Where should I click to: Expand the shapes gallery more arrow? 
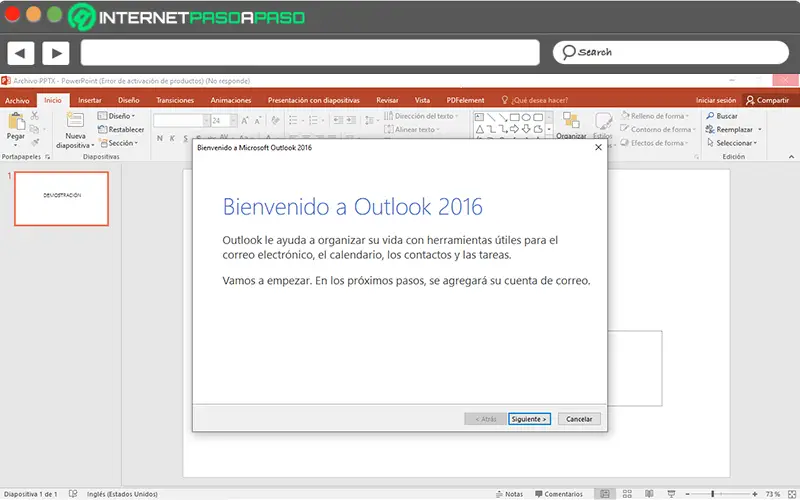point(549,130)
